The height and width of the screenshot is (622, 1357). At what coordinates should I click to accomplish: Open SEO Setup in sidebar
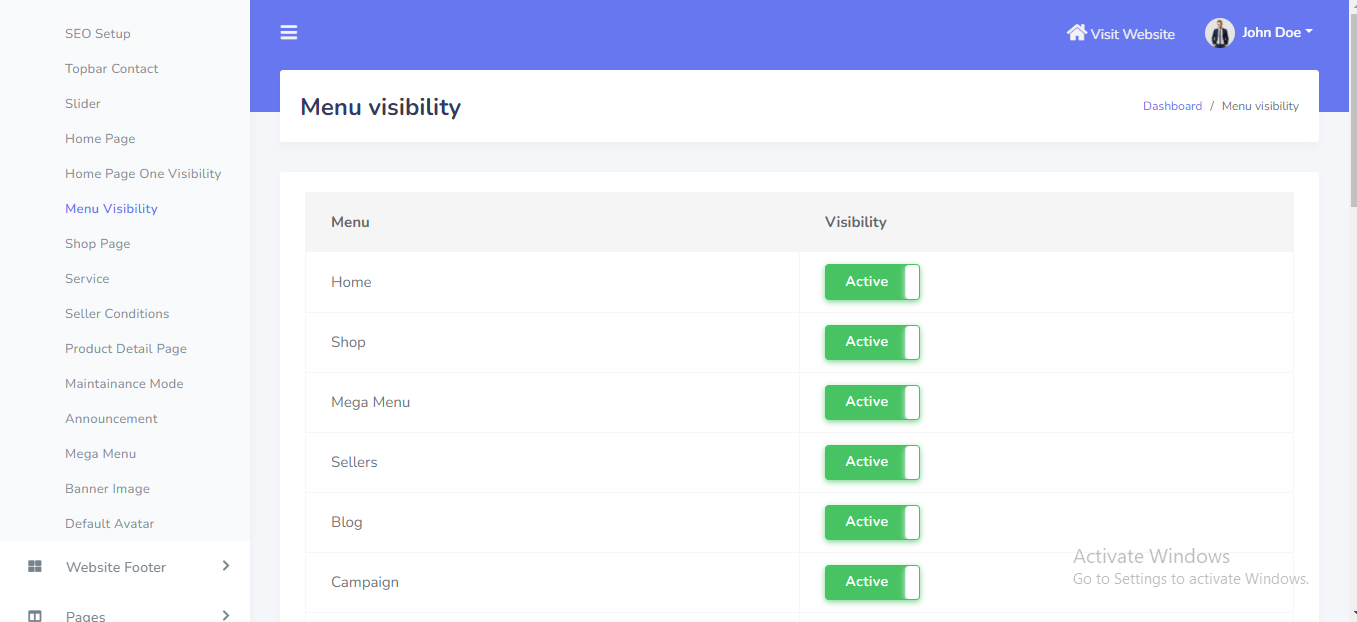[x=98, y=34]
